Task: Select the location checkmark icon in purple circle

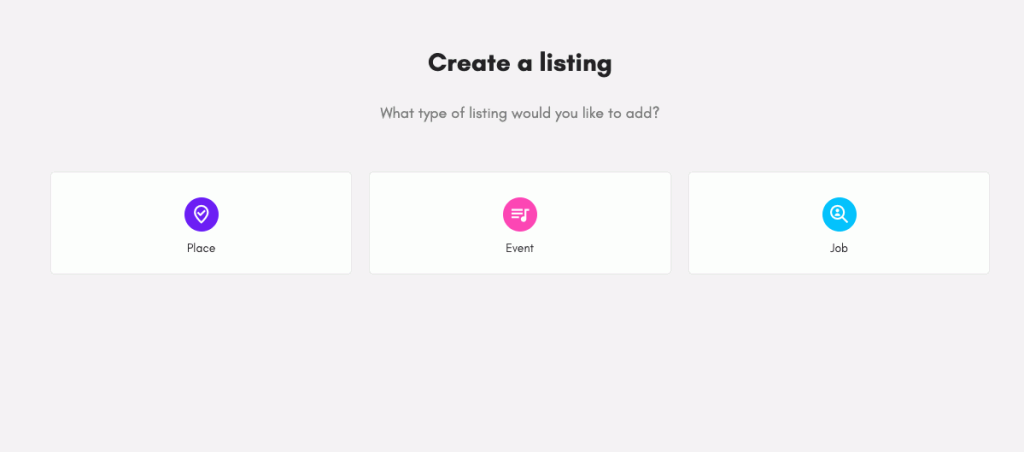Action: [201, 214]
